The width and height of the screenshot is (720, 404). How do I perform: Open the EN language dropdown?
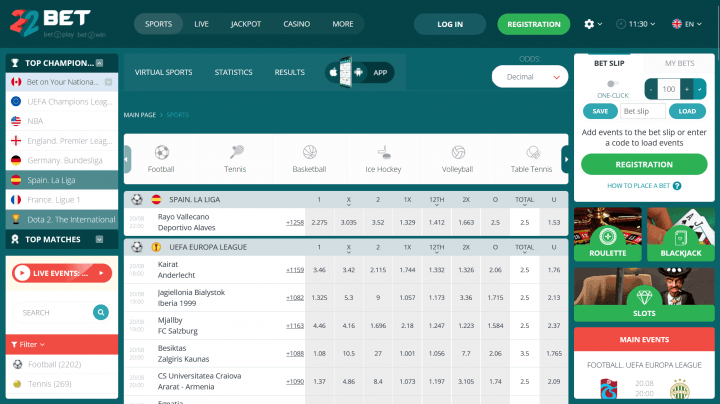687,24
